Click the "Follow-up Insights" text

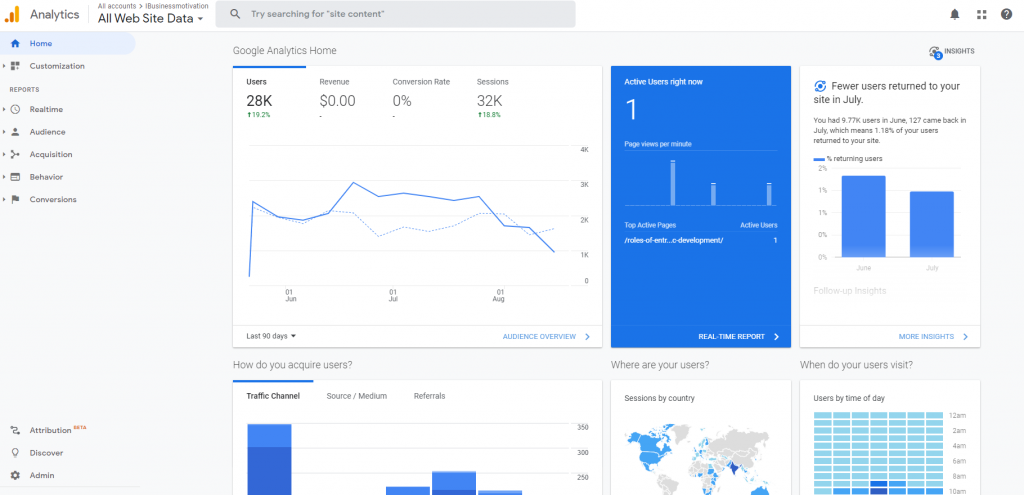850,291
